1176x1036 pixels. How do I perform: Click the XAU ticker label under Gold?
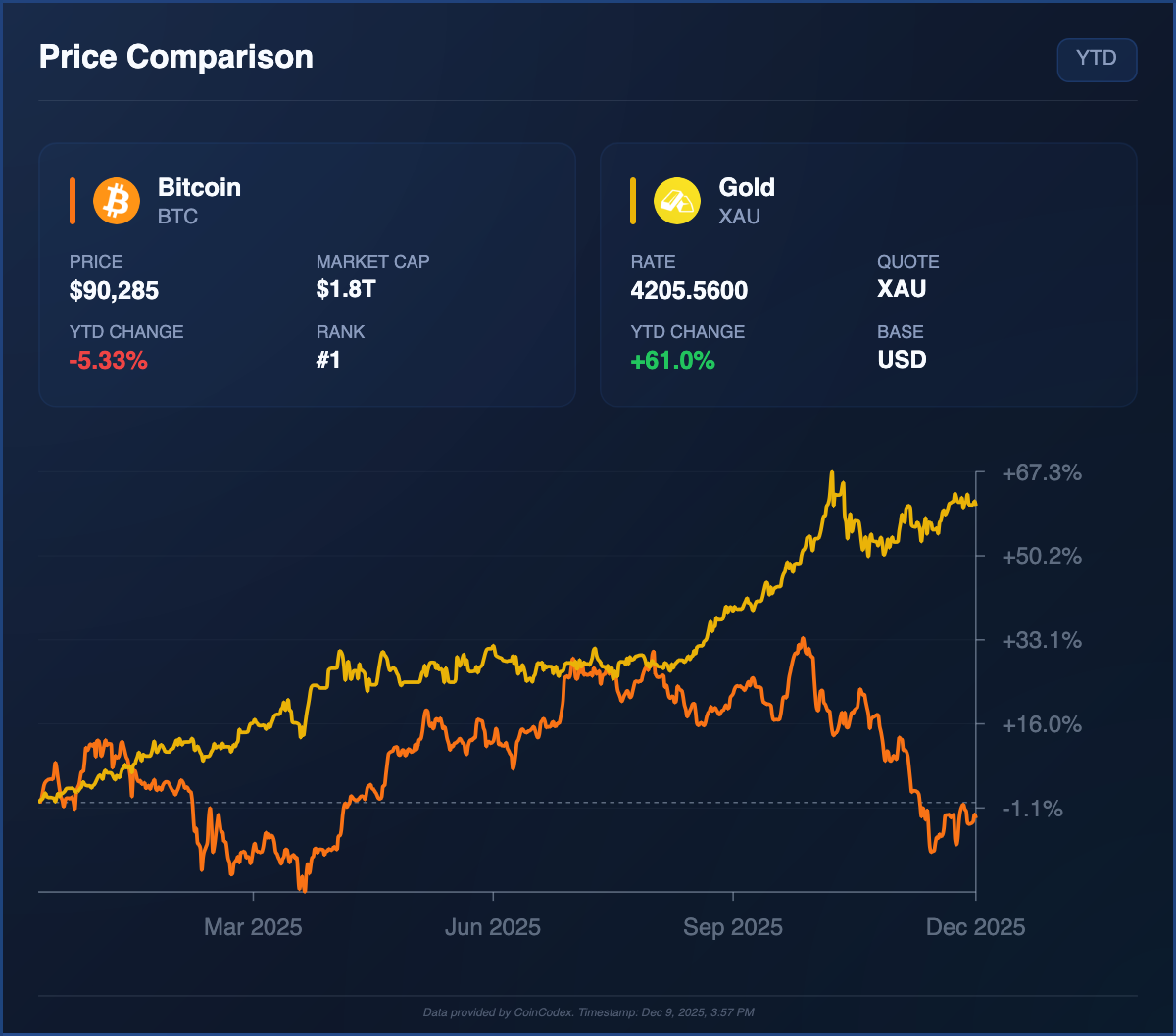pos(740,217)
